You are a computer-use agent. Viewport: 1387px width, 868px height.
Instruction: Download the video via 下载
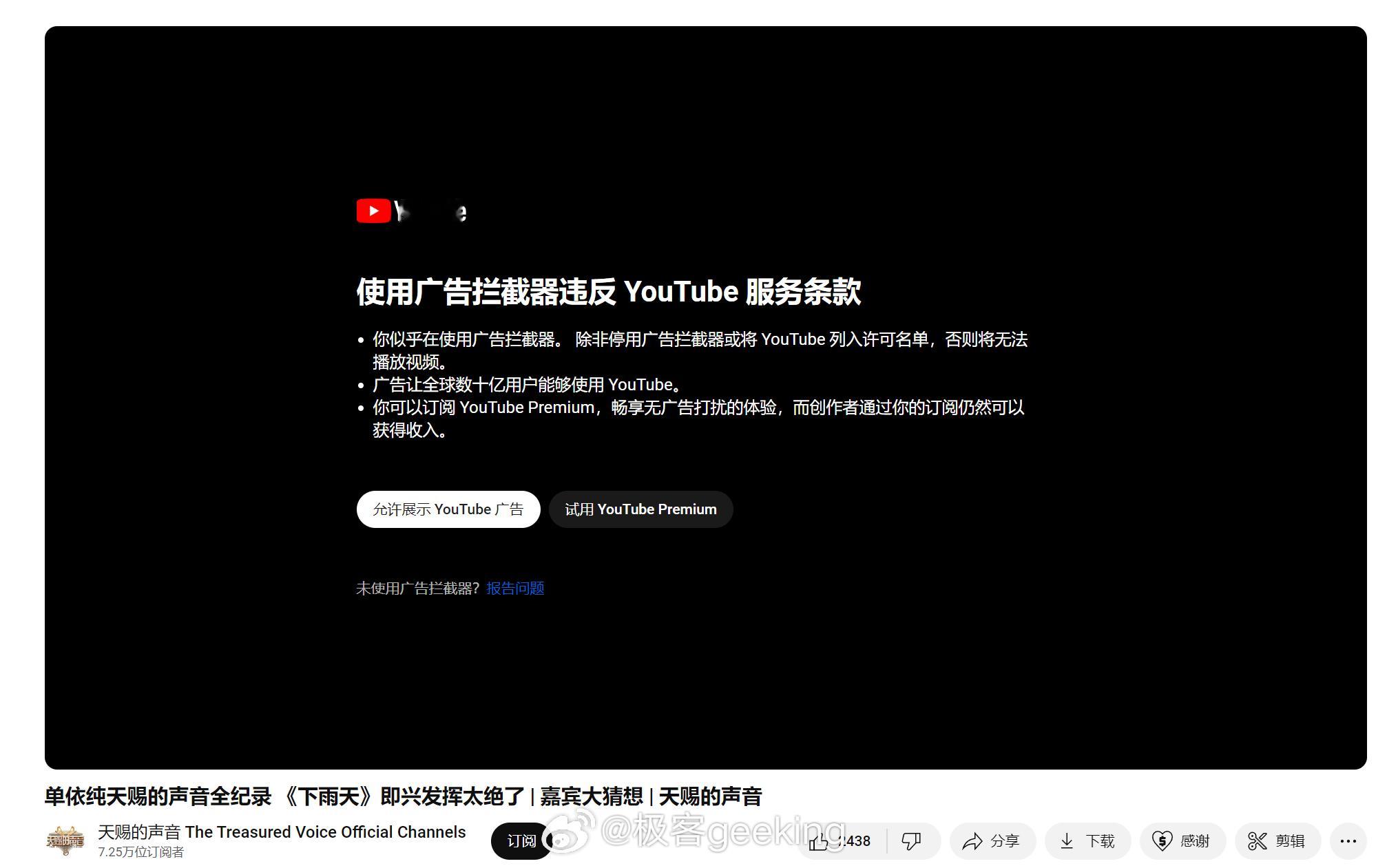[1088, 841]
